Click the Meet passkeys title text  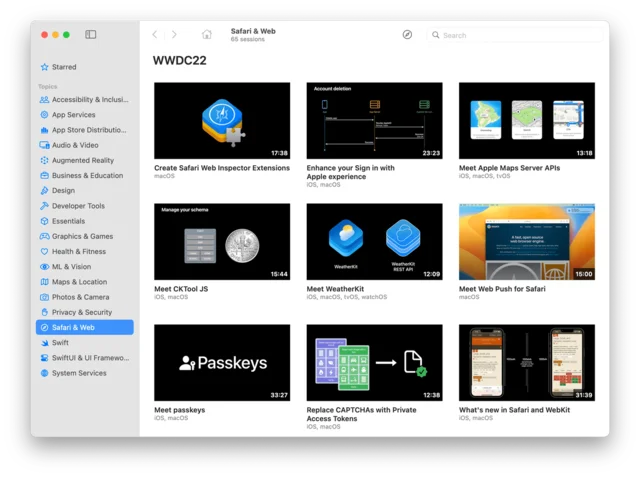click(x=180, y=410)
